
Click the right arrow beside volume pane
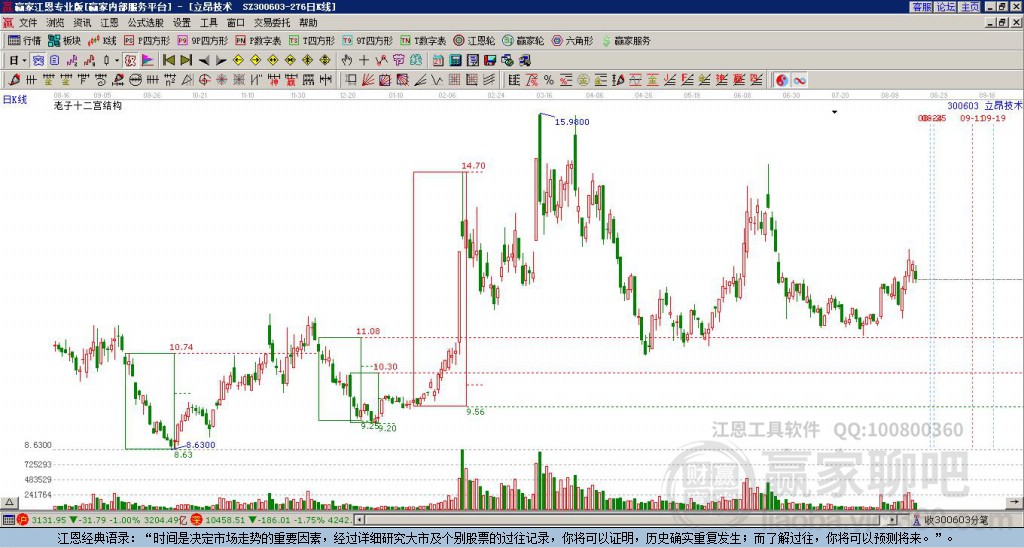point(1014,502)
